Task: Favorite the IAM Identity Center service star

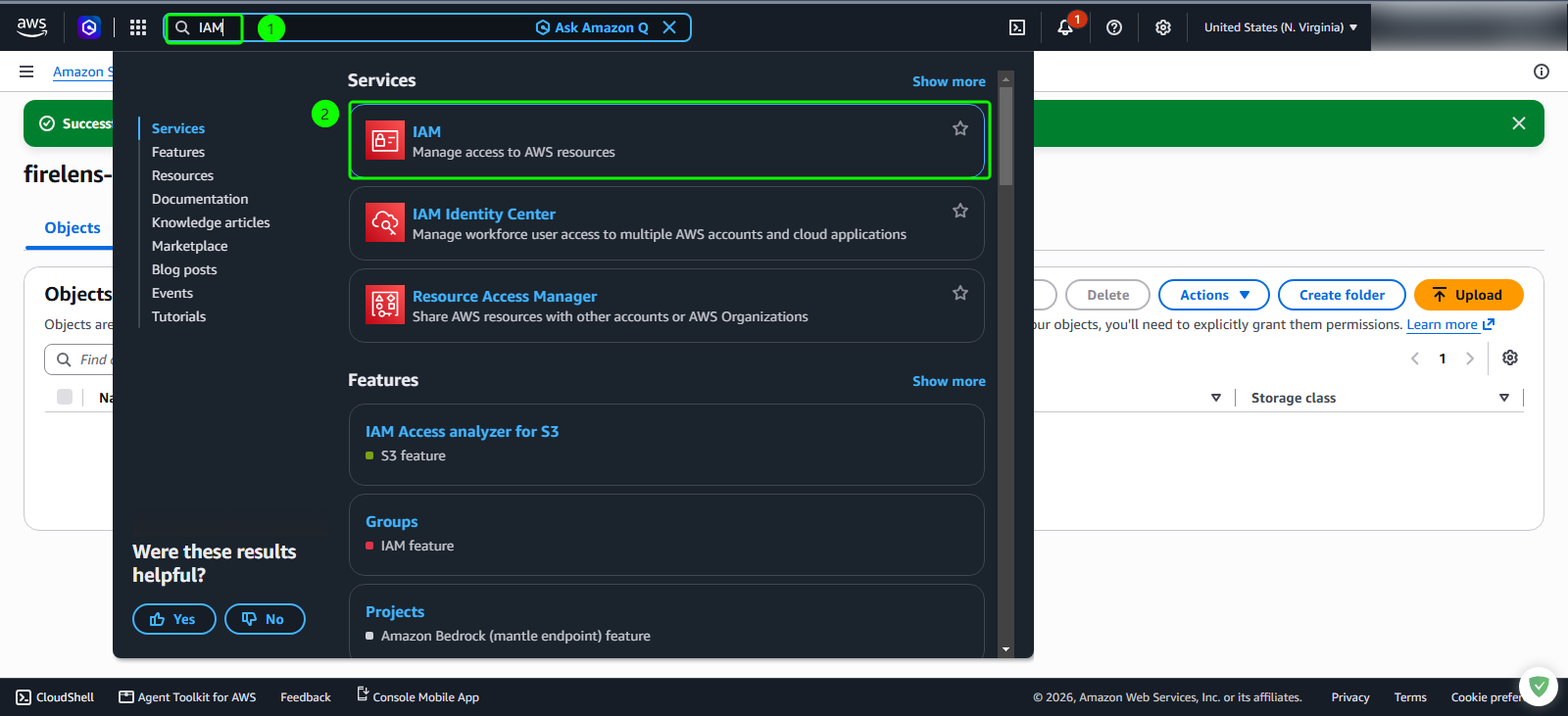Action: (960, 211)
